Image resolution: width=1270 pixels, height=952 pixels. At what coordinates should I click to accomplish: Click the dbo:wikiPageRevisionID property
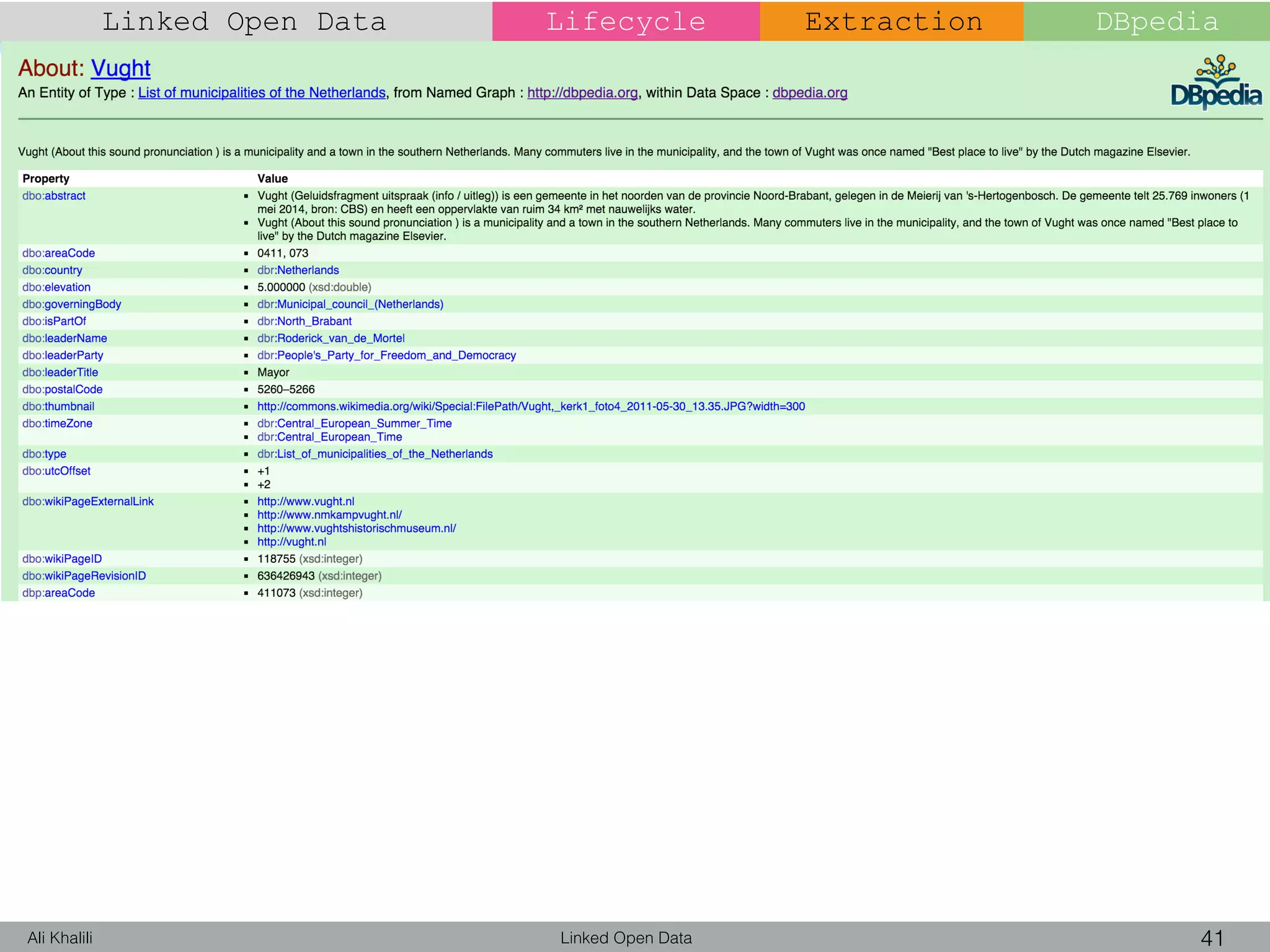tap(84, 576)
